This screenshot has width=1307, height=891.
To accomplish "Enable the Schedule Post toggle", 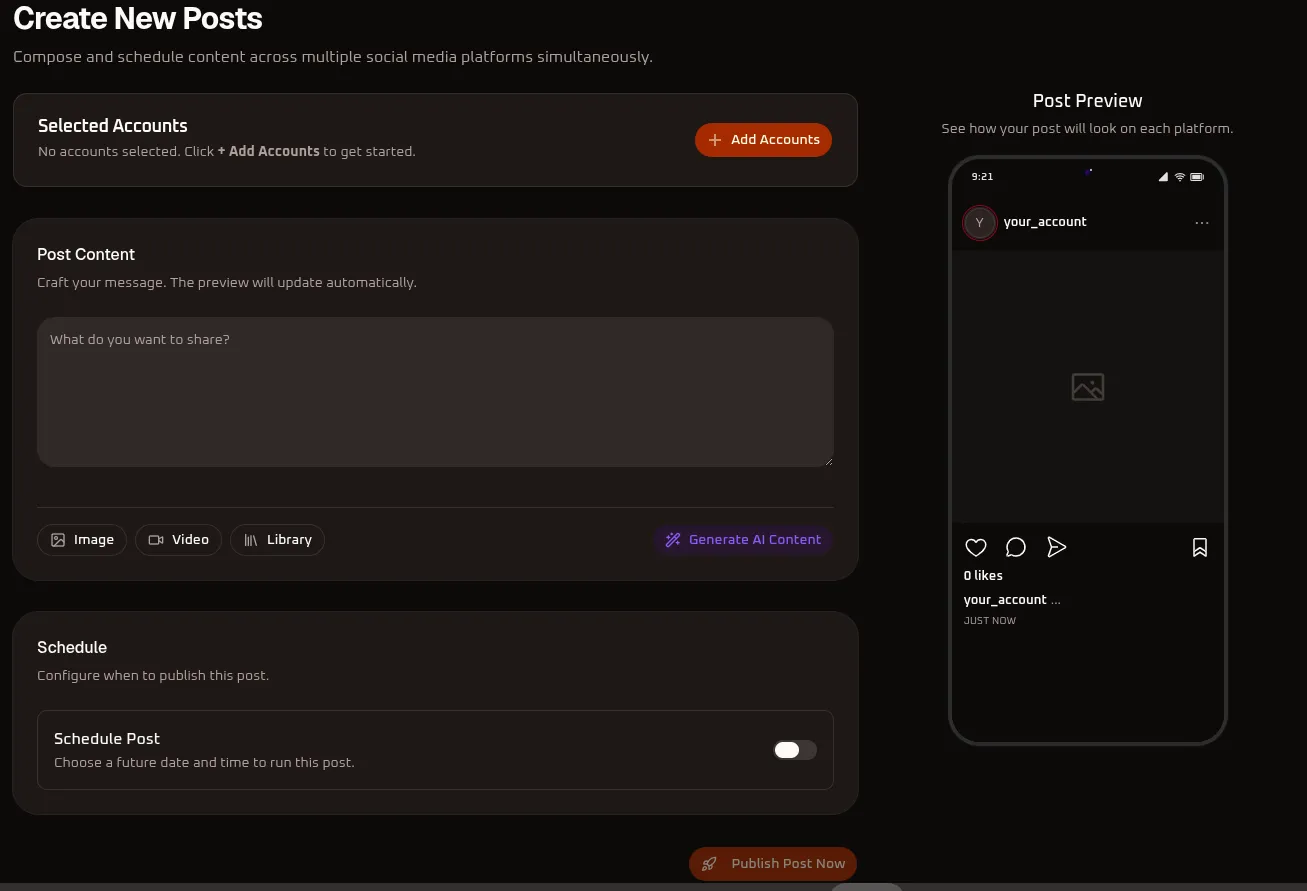I will tap(795, 750).
